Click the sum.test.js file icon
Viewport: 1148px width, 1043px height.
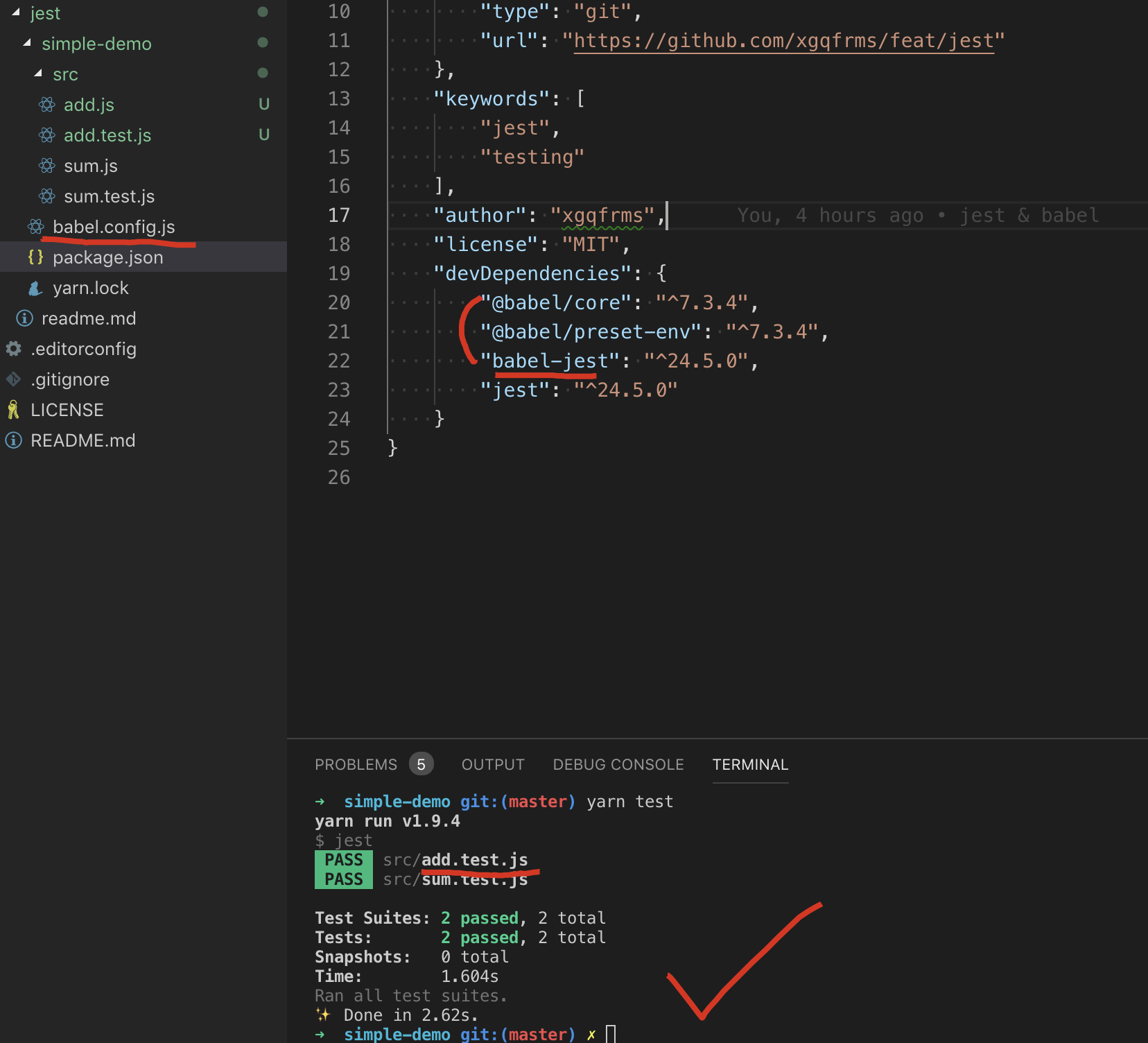(47, 196)
